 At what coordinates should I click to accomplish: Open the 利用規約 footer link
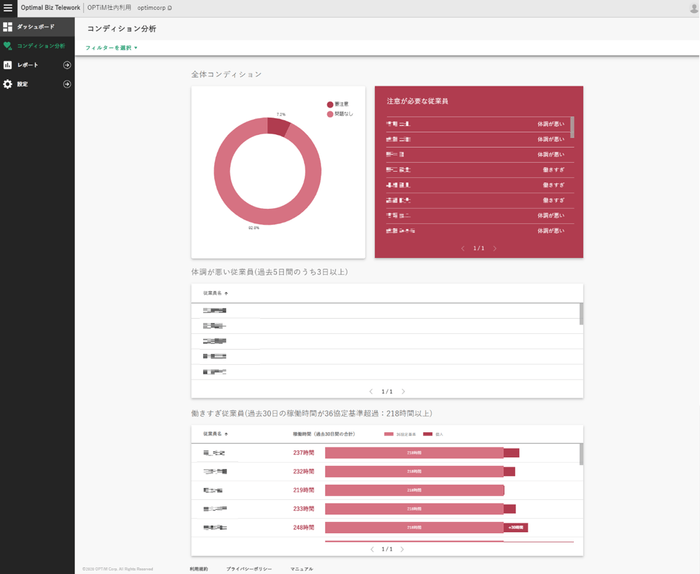tap(198, 568)
